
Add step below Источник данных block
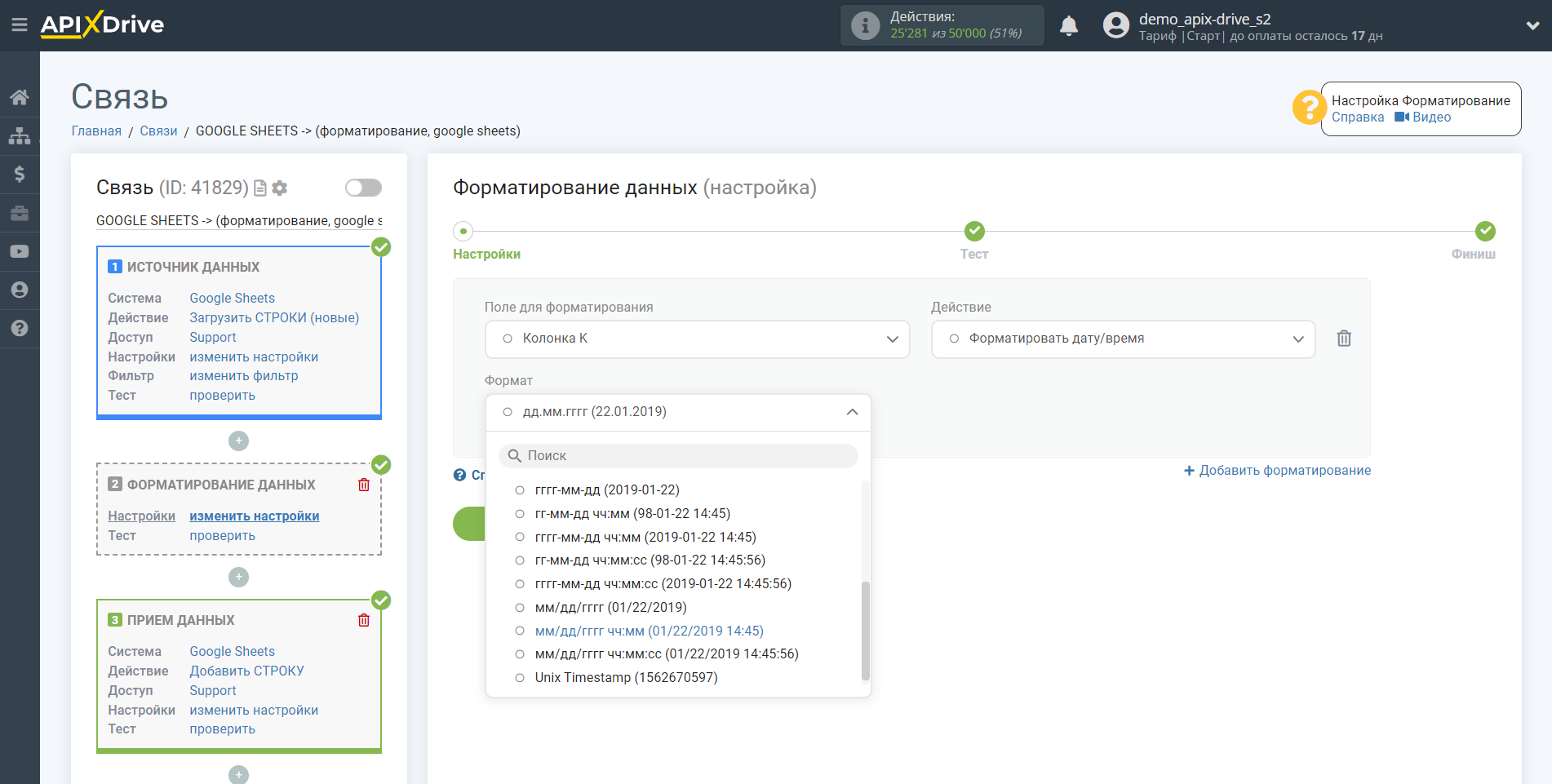pyautogui.click(x=238, y=441)
